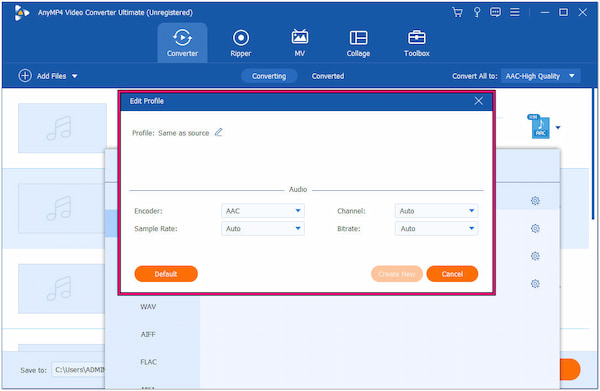
Task: Click the Save to path field
Action: pyautogui.click(x=78, y=370)
